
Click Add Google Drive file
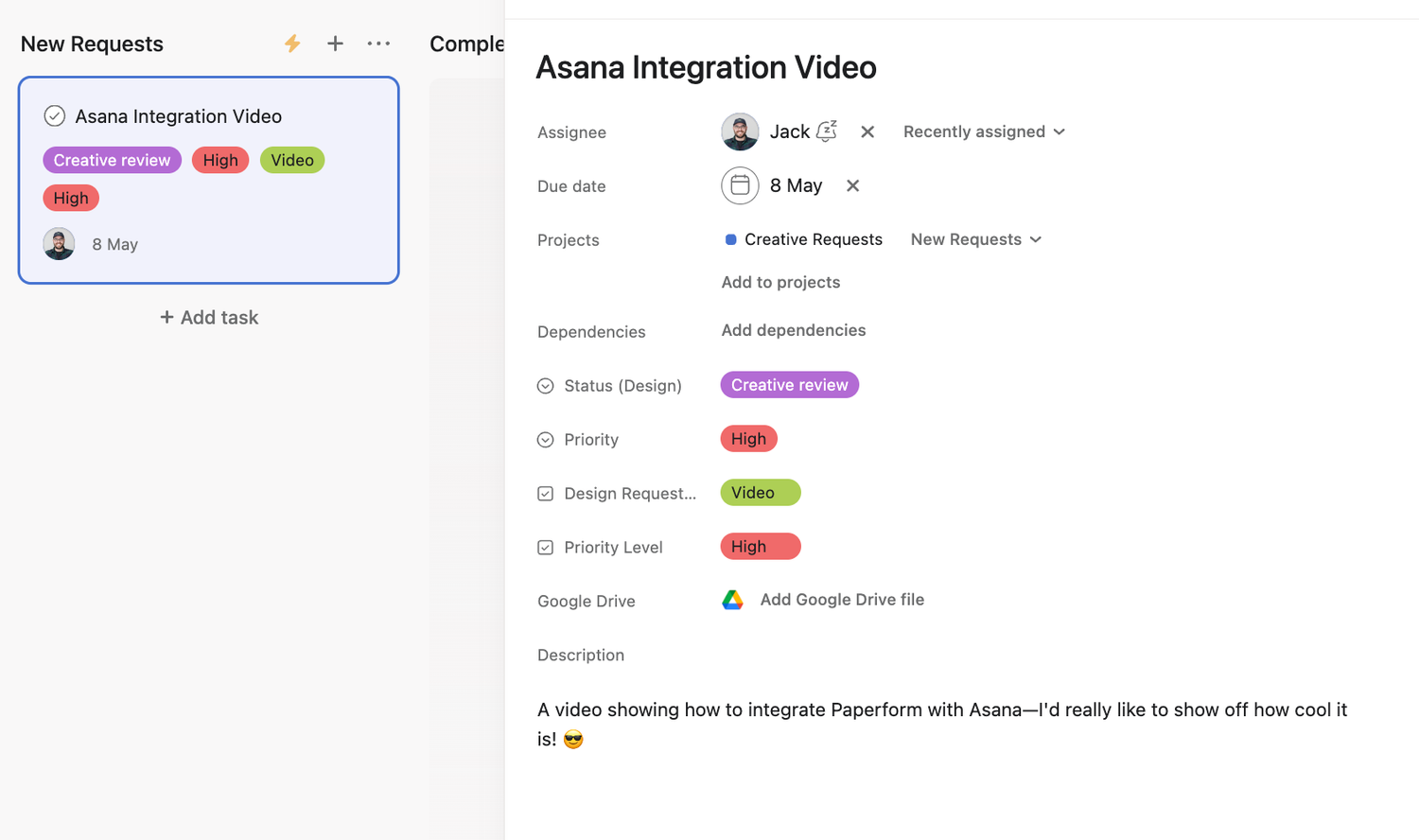click(x=842, y=600)
